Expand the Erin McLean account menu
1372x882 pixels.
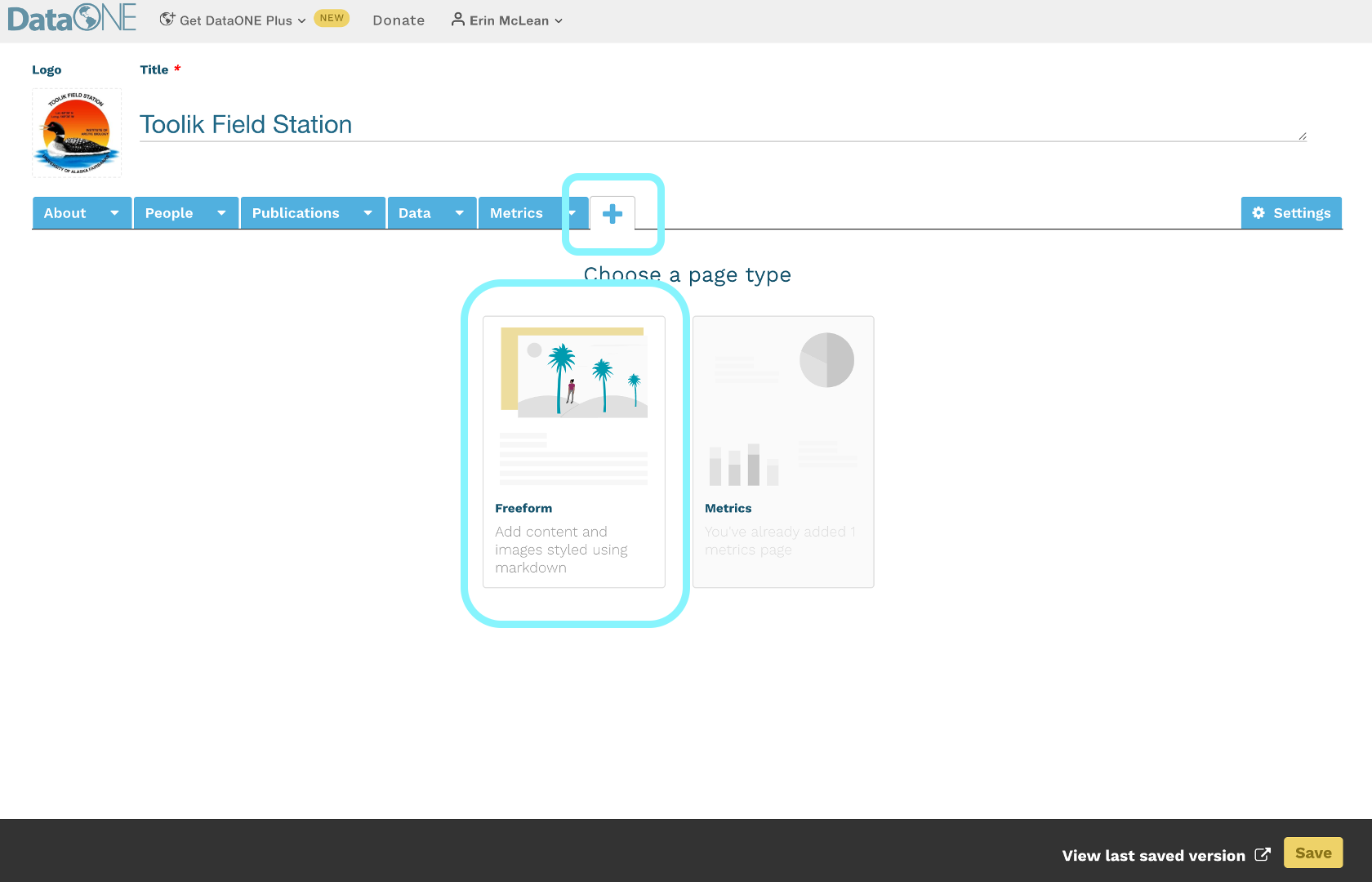point(507,20)
